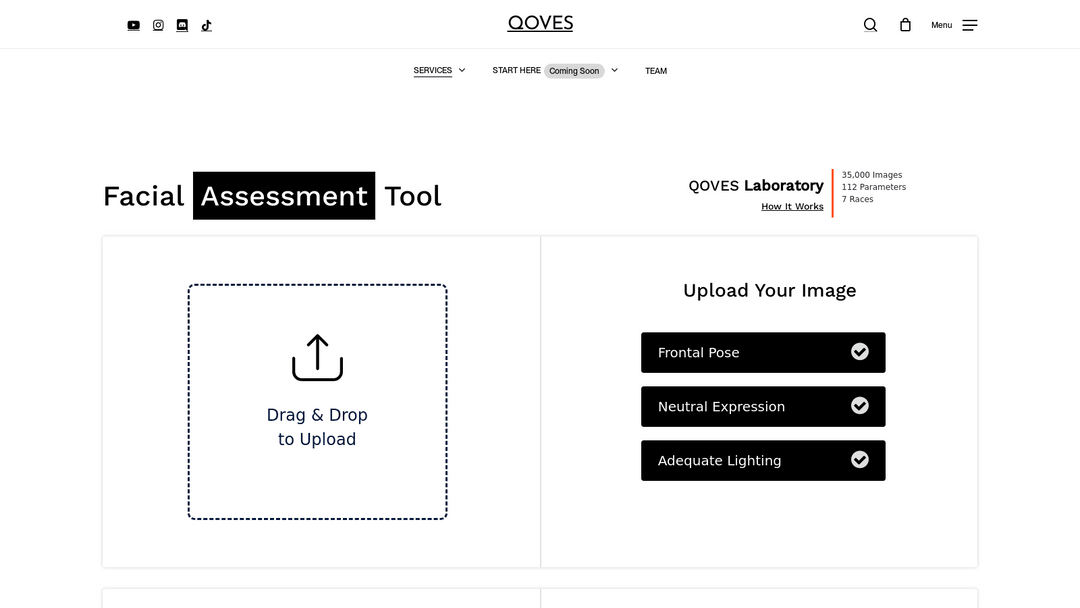The image size is (1080, 608).
Task: Open the QOVES YouTube channel icon
Action: pyautogui.click(x=134, y=25)
